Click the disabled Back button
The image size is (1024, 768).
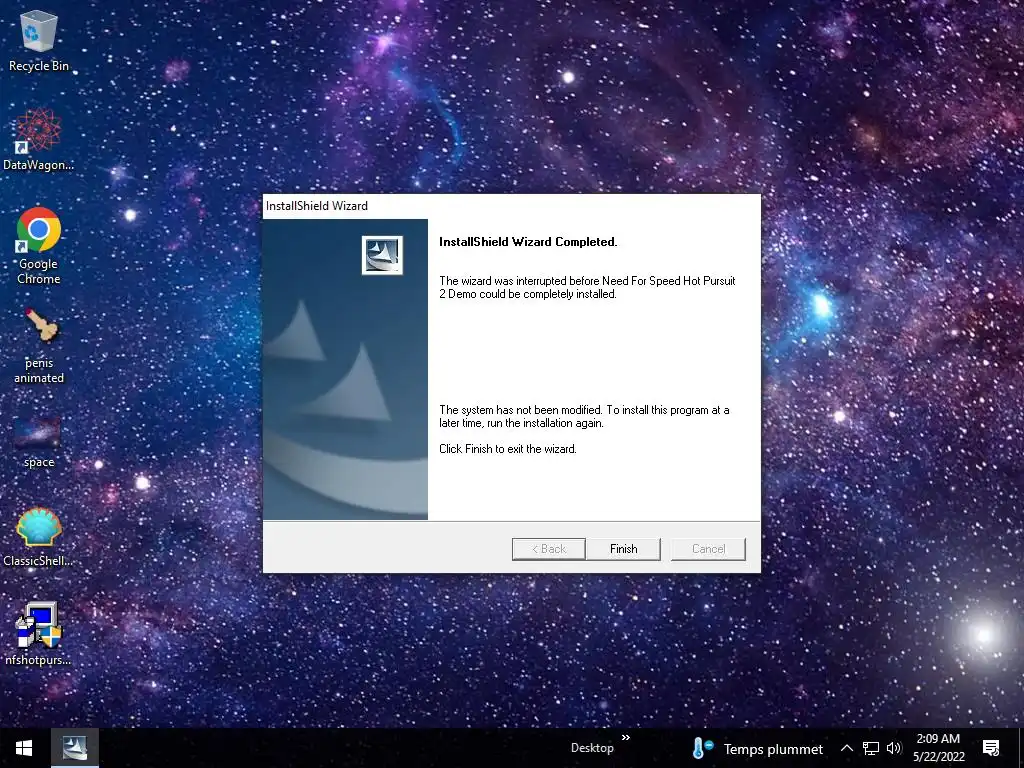pos(549,549)
